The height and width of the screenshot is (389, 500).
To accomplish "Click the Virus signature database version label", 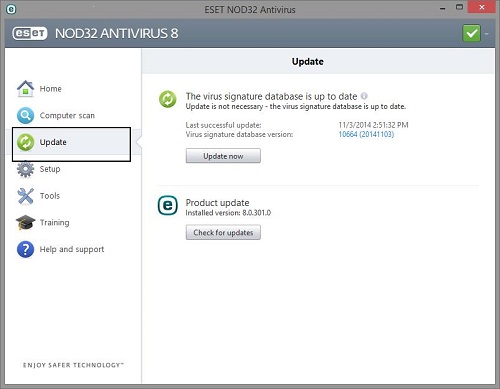I will coord(239,134).
